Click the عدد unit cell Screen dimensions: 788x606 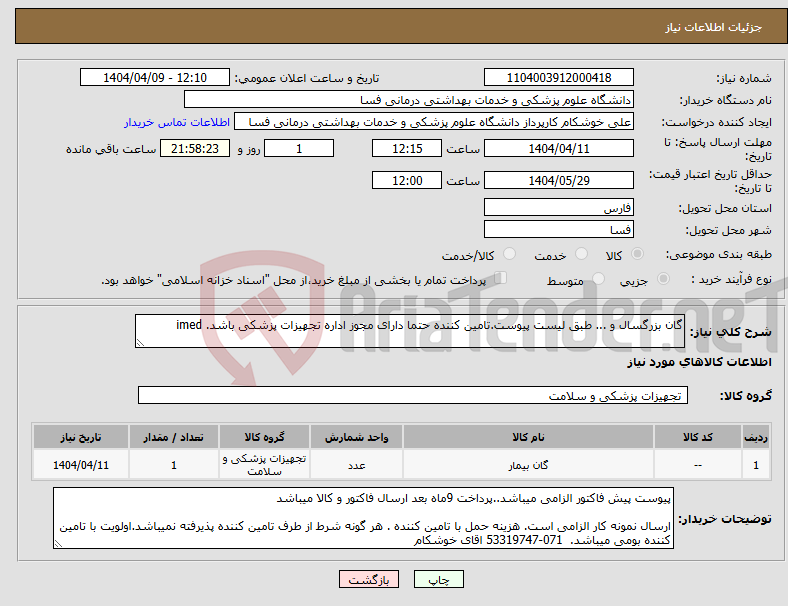point(356,465)
